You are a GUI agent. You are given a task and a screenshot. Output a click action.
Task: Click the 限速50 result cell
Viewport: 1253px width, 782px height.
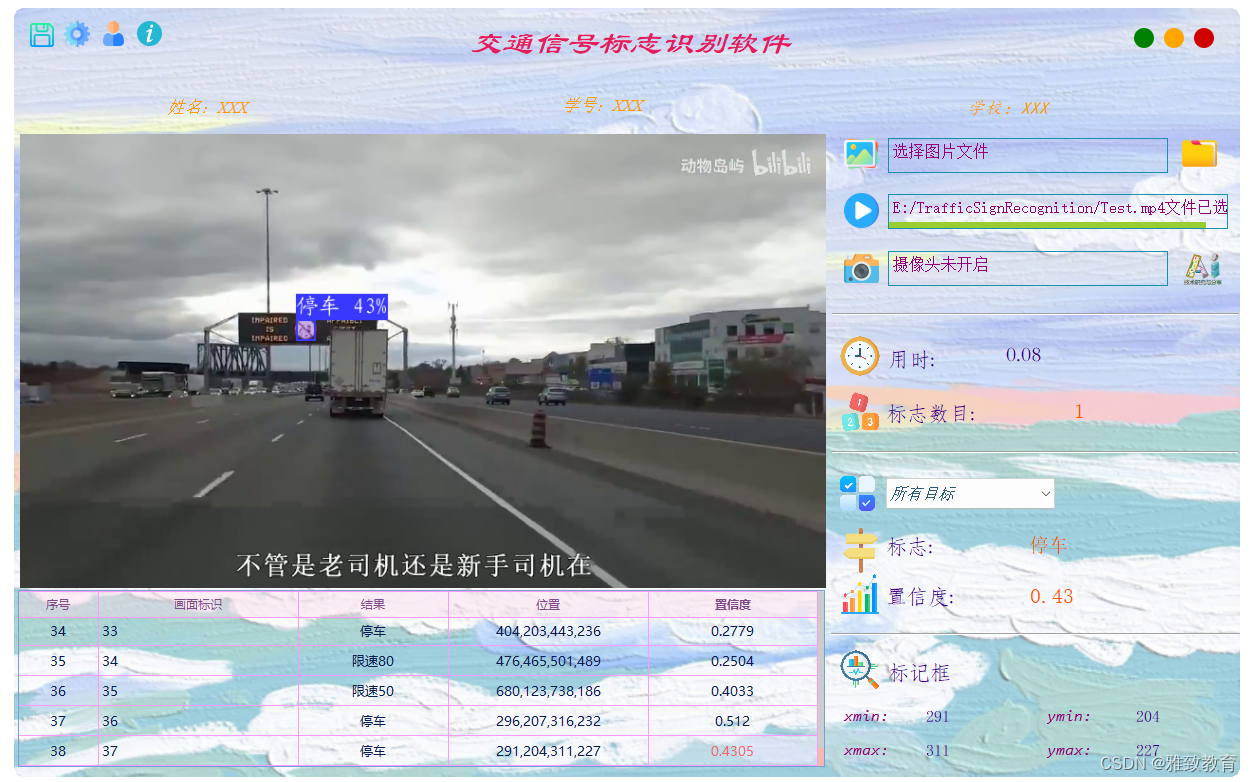pyautogui.click(x=373, y=691)
